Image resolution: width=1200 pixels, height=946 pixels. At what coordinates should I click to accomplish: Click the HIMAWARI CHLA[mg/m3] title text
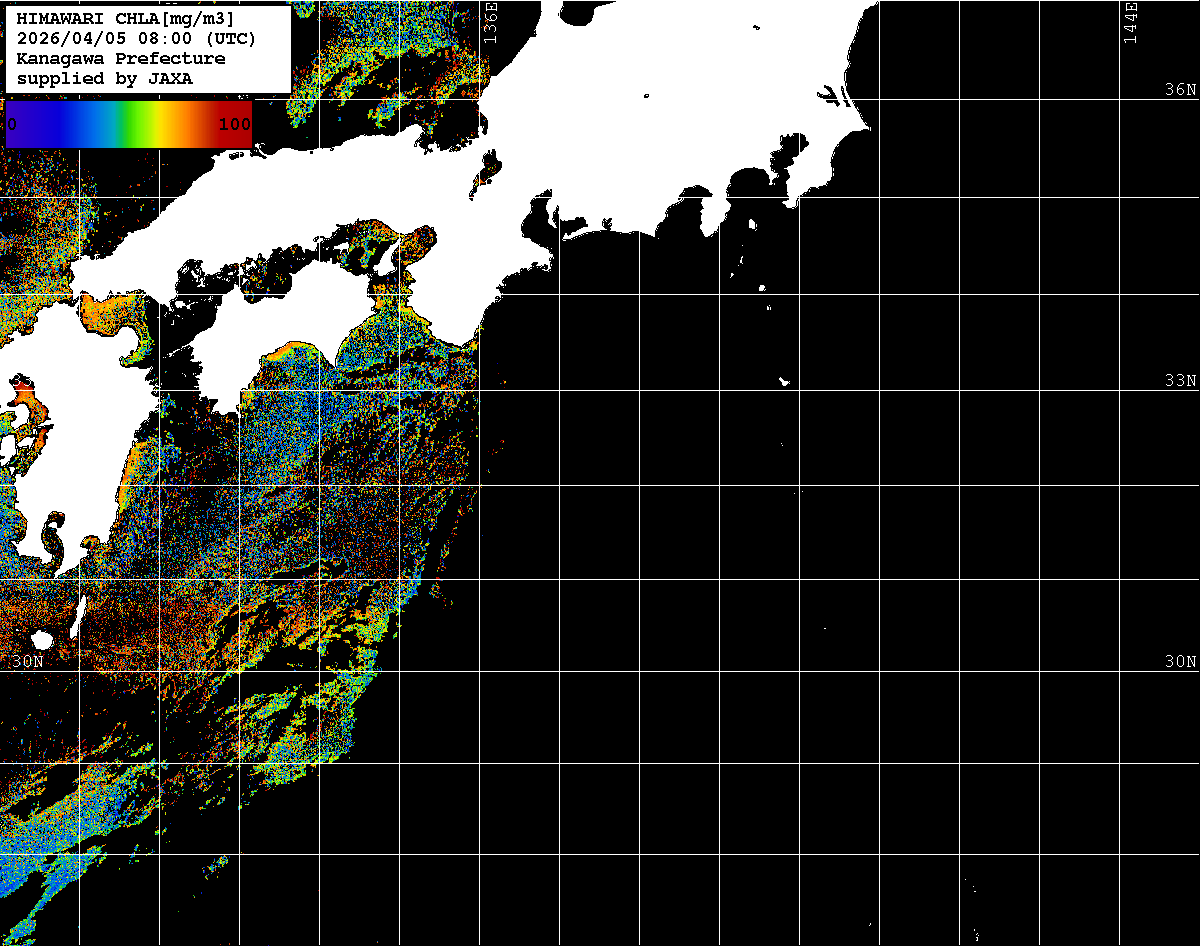tap(125, 19)
